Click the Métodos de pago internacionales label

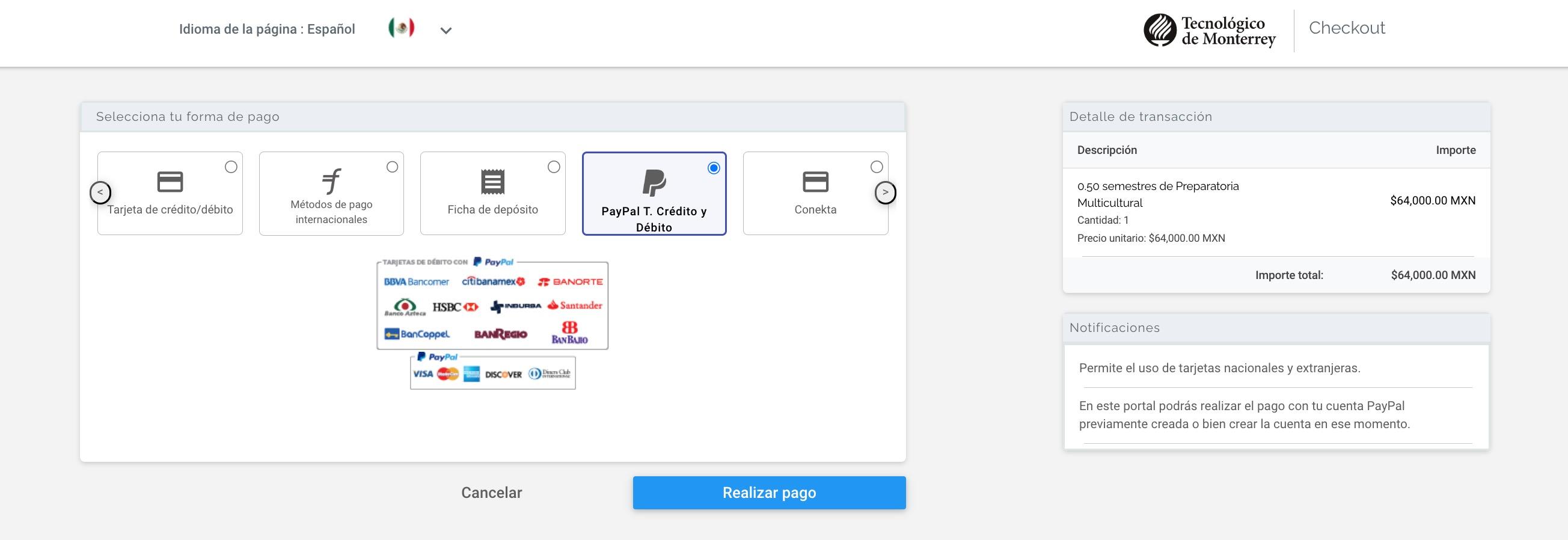click(332, 212)
